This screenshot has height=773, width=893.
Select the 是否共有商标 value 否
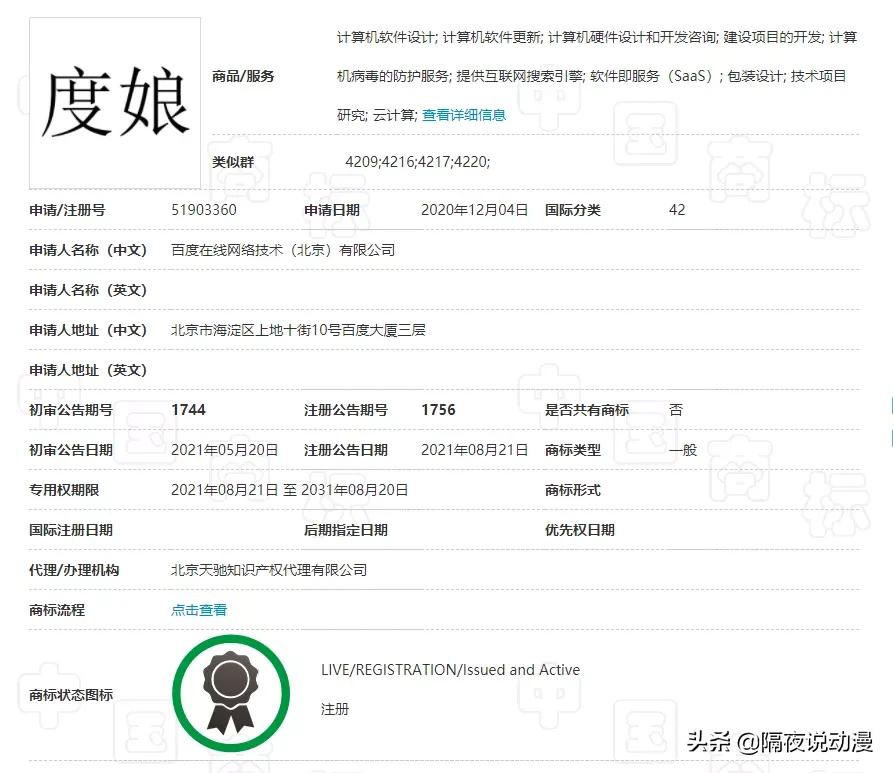[676, 409]
